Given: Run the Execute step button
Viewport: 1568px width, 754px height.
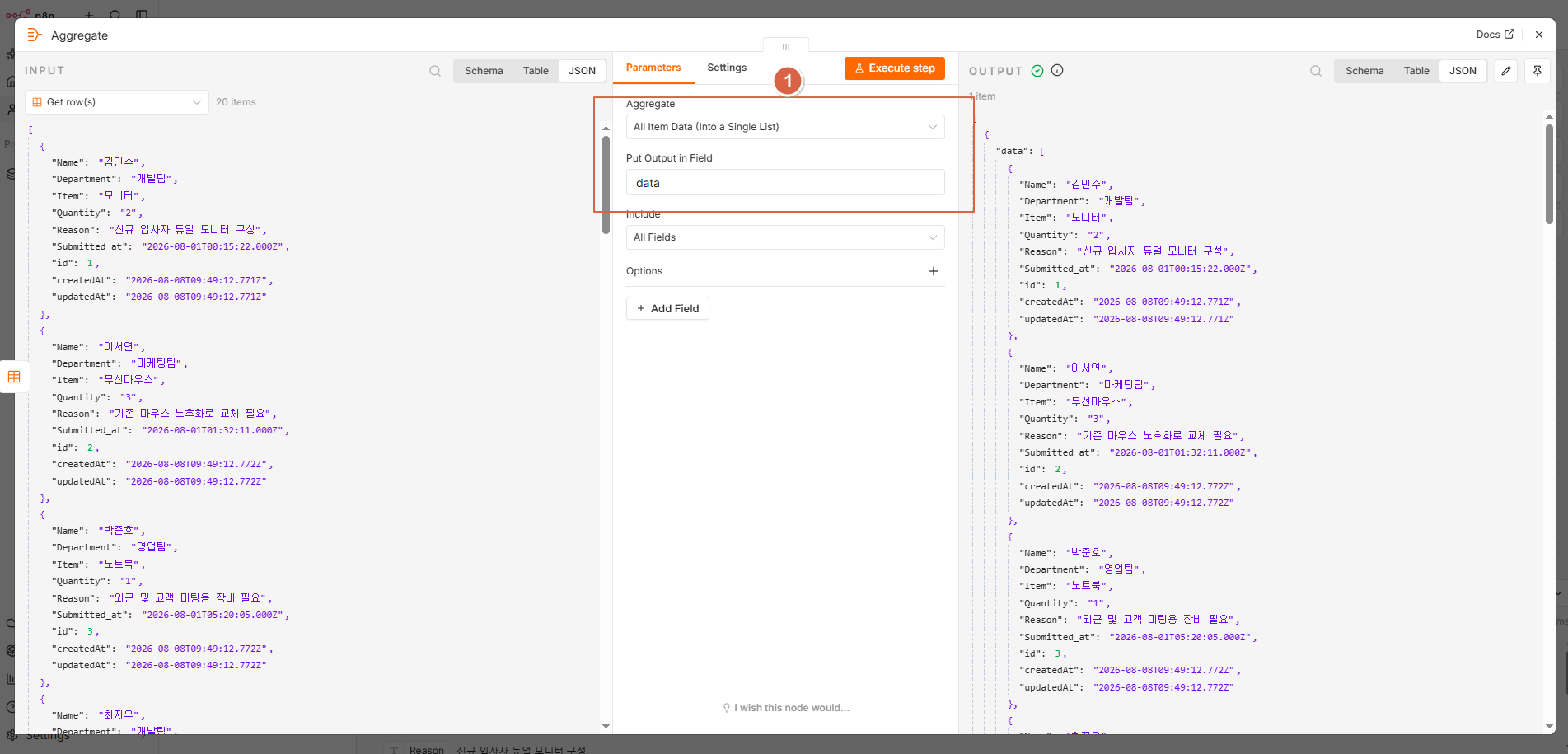Looking at the screenshot, I should click(x=895, y=68).
